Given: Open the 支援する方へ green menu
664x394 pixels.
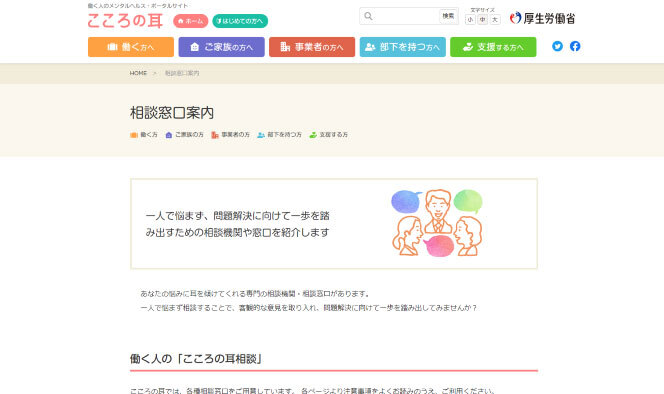Looking at the screenshot, I should pos(493,47).
